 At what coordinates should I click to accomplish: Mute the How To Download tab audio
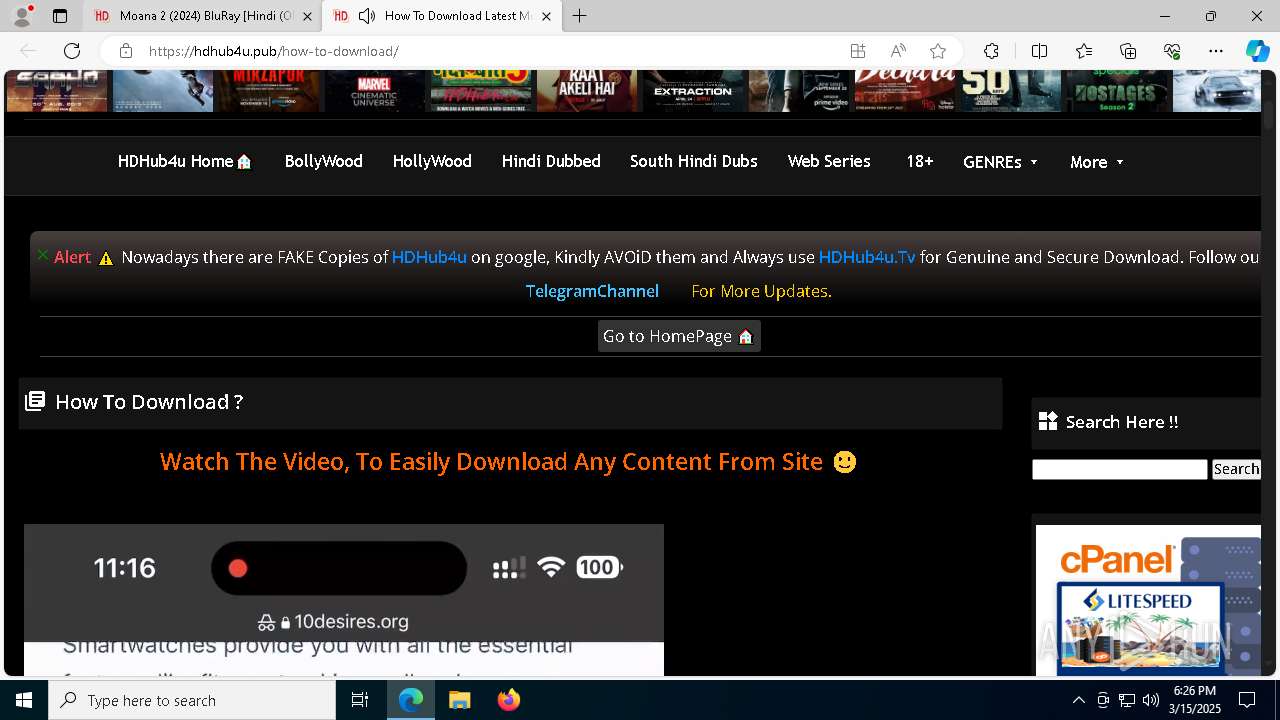coord(367,16)
